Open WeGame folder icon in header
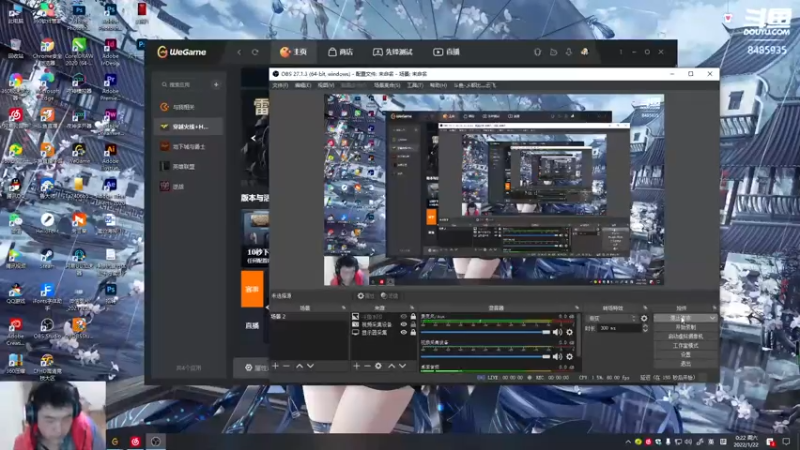The height and width of the screenshot is (450, 800). pos(553,52)
